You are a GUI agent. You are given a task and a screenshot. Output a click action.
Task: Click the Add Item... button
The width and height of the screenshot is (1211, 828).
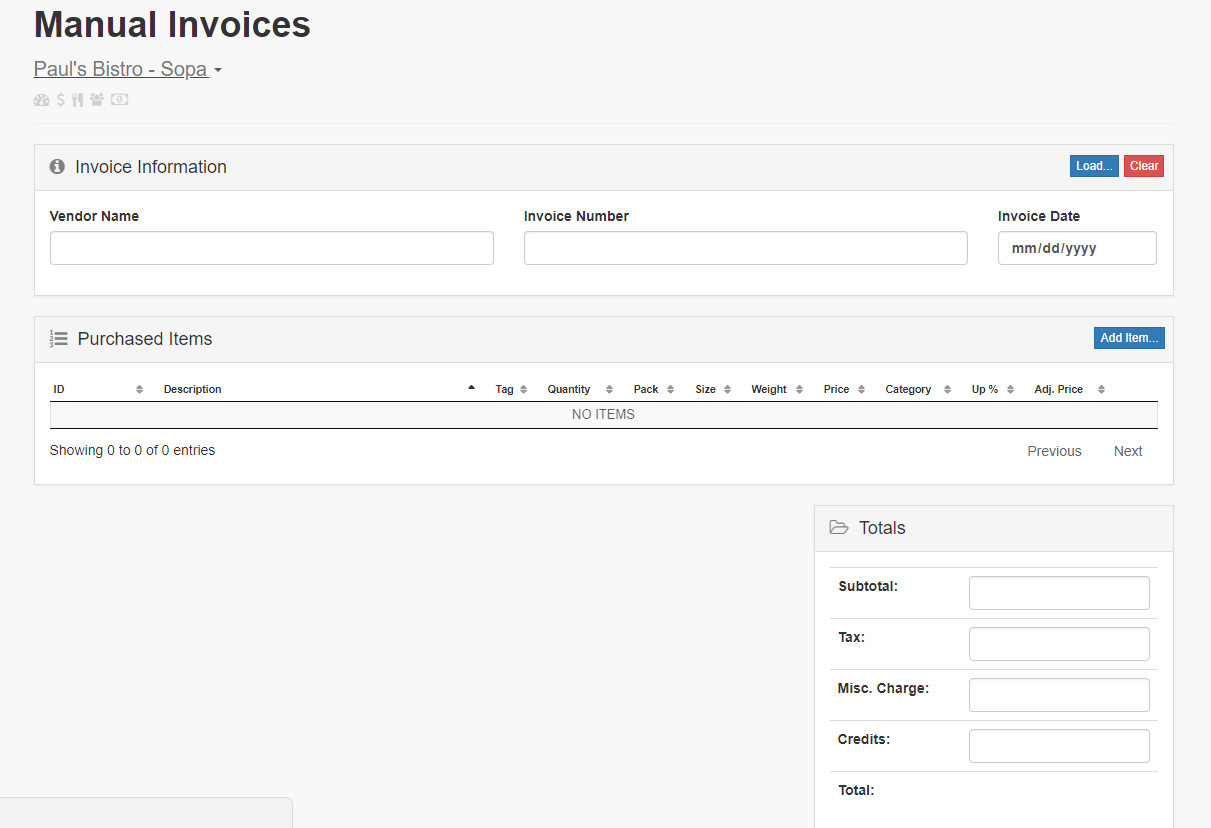1128,337
